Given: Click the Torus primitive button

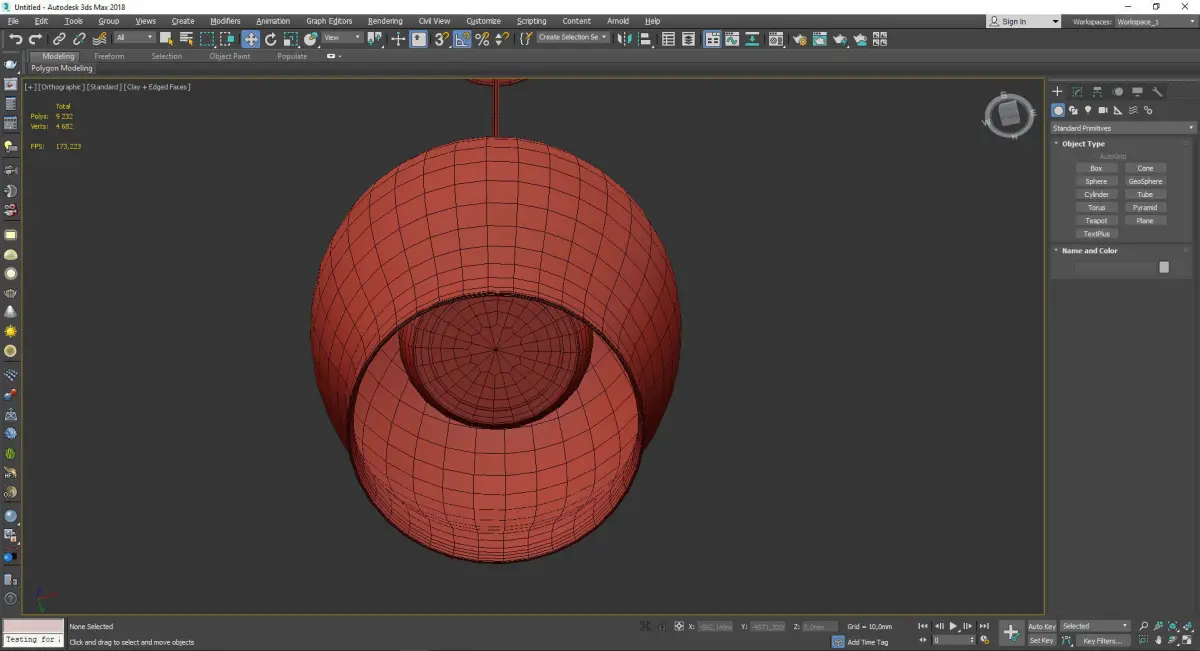Looking at the screenshot, I should click(1096, 208).
